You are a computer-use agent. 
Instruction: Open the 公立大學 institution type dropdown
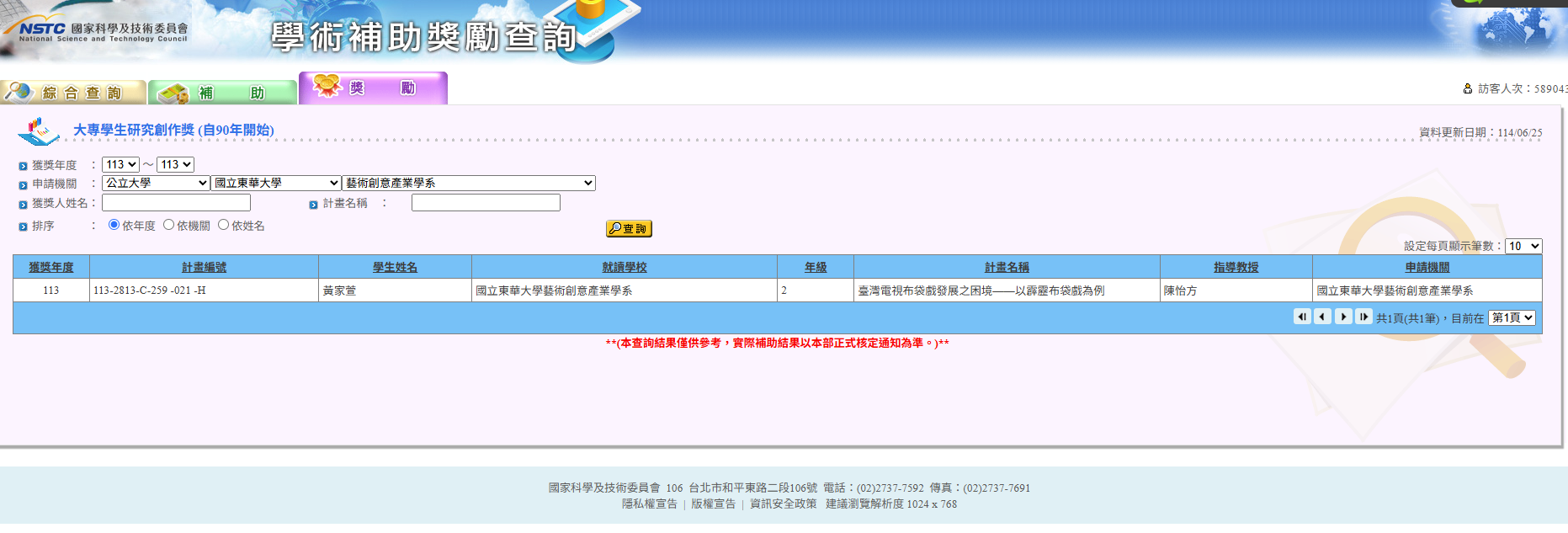coord(156,183)
